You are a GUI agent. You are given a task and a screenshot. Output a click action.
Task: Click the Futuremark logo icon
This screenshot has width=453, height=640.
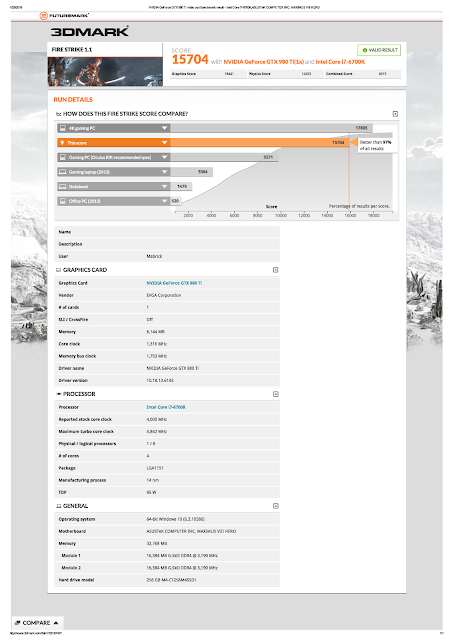point(44,16)
